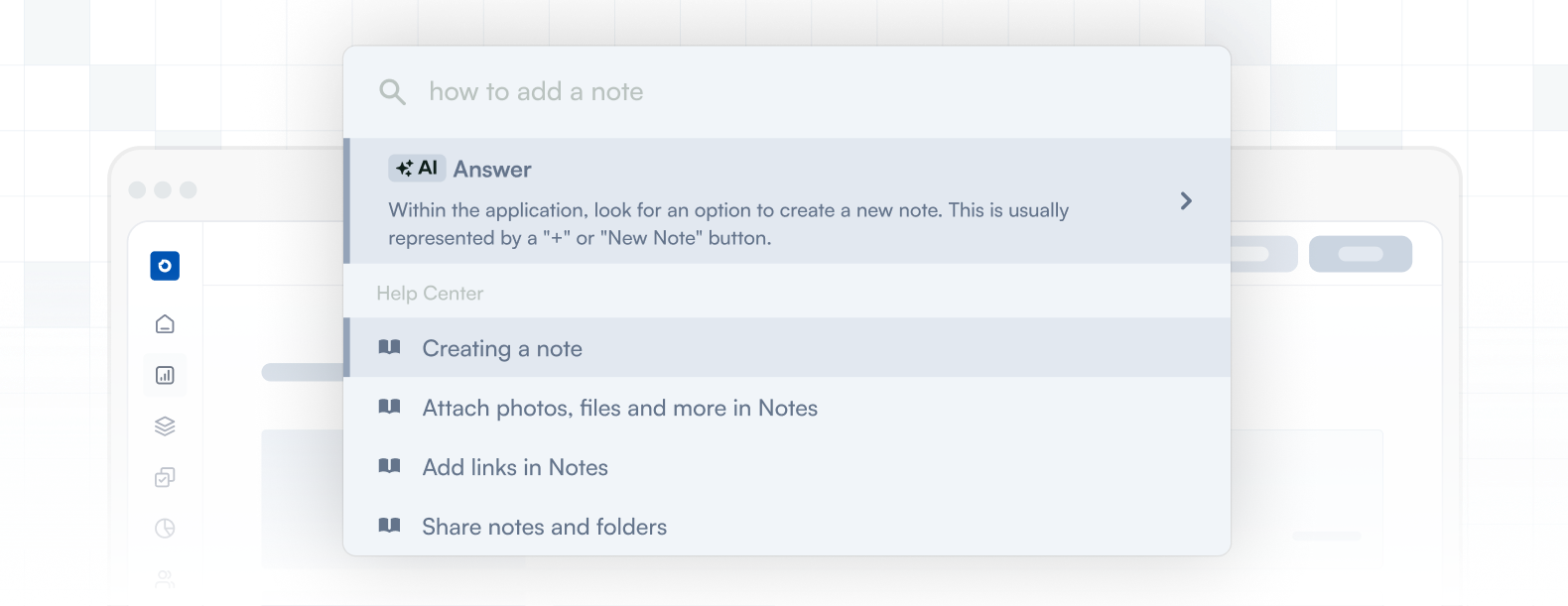This screenshot has height=606, width=1568.
Task: Click the magnifying glass search icon
Action: click(392, 92)
